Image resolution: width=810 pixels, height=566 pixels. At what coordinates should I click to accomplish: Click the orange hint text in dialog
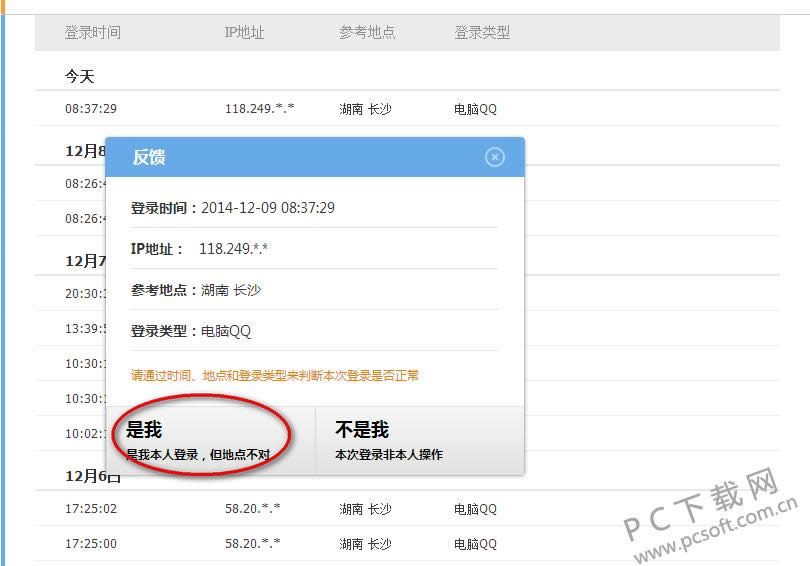275,376
